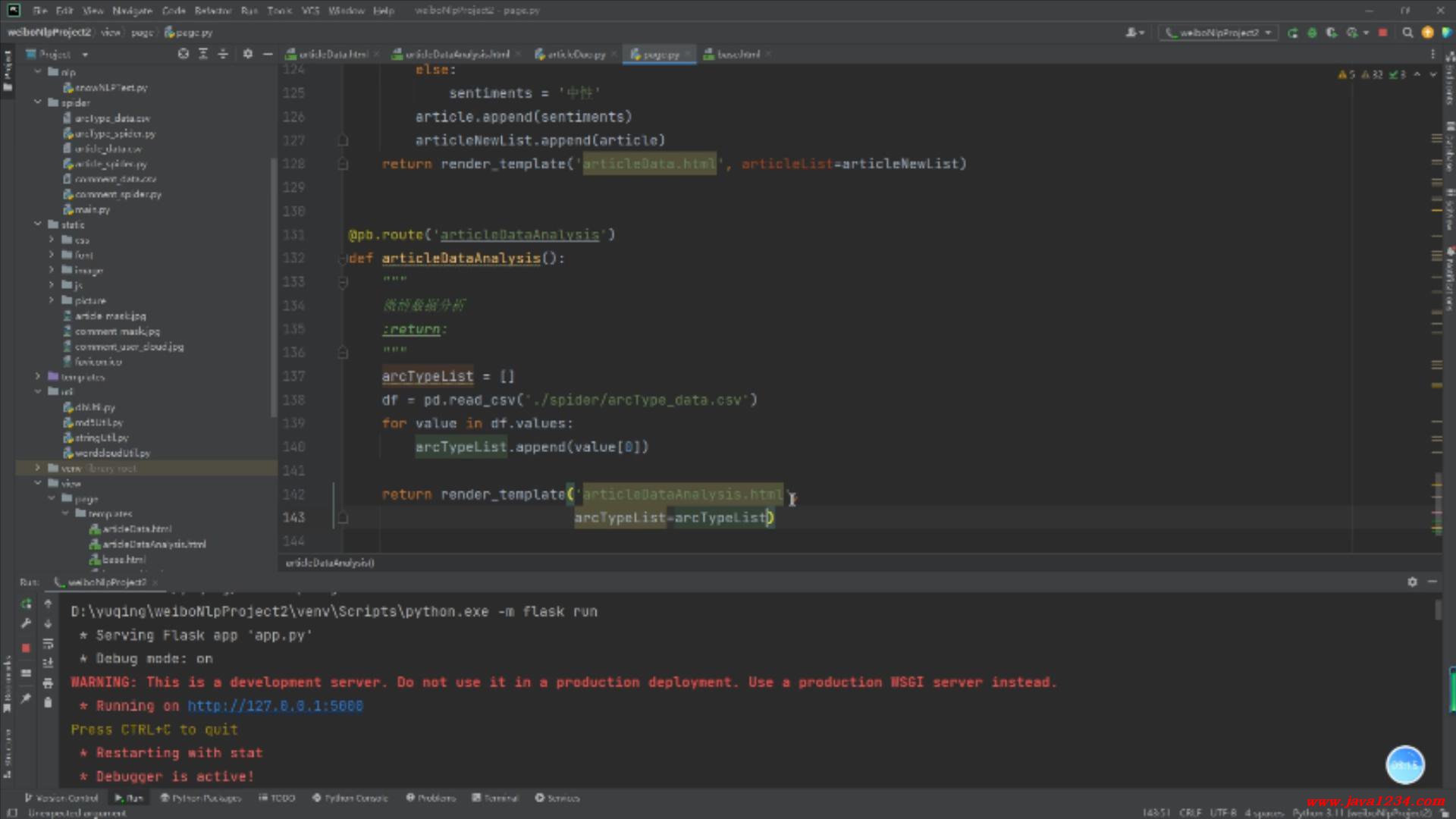Screen dimensions: 1456x819
Task: Collapse the spider folder in project tree
Action: point(38,102)
